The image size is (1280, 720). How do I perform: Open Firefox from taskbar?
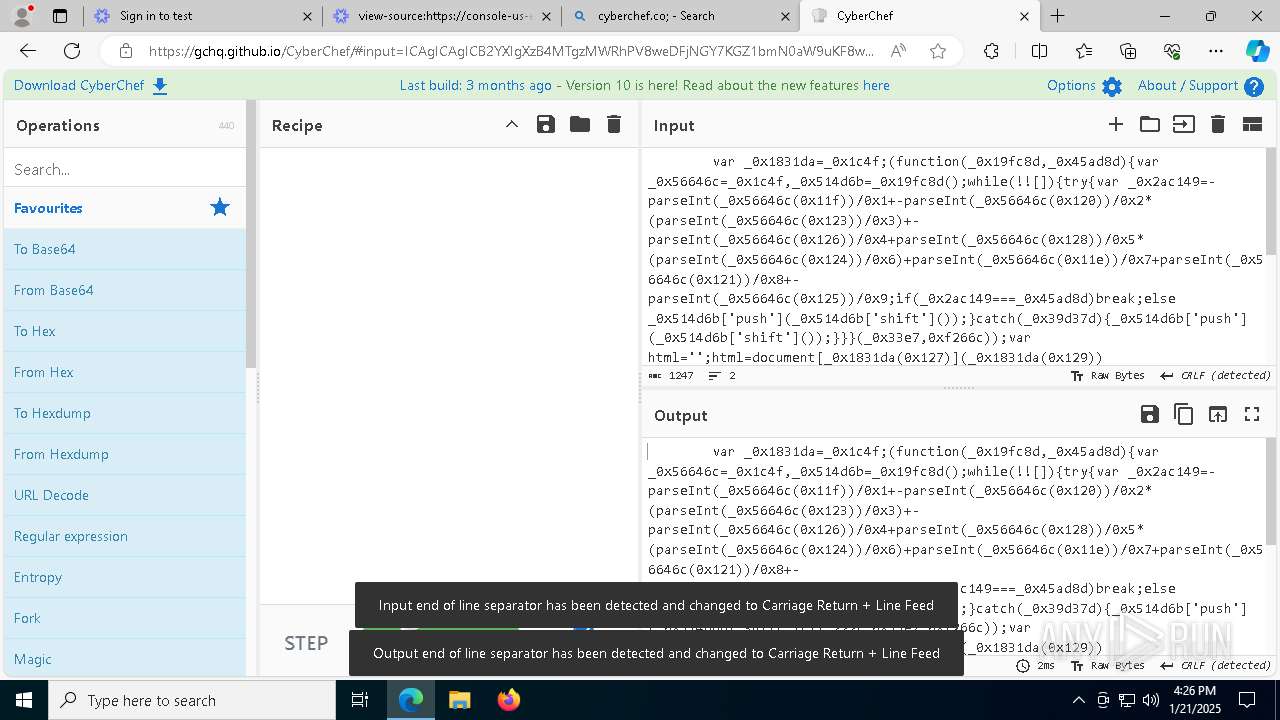[509, 700]
